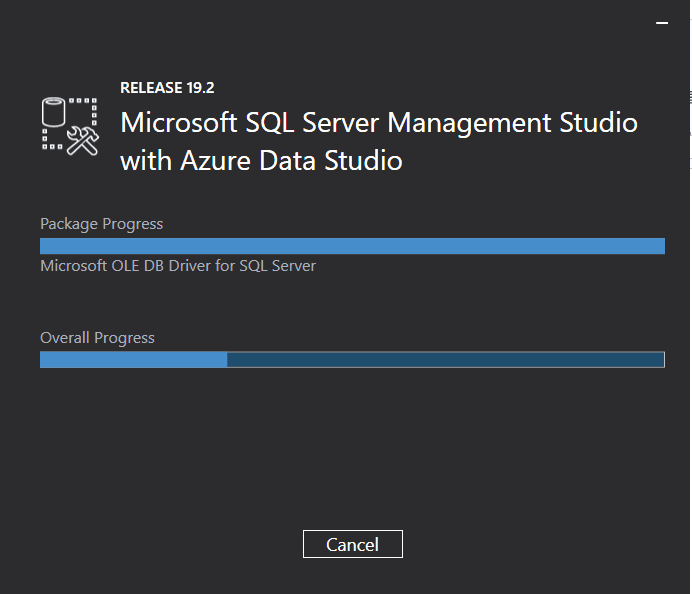The width and height of the screenshot is (692, 594).
Task: Click the Package Progress label
Action: click(x=101, y=224)
